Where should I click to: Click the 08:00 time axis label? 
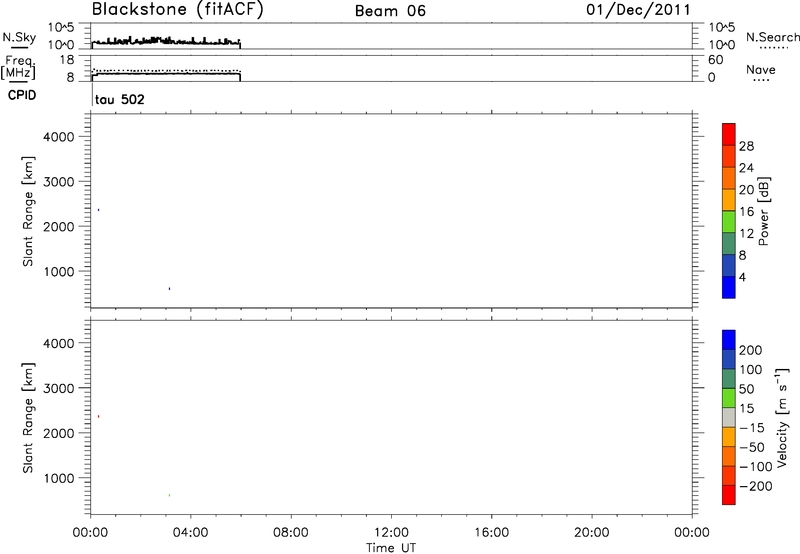pyautogui.click(x=290, y=533)
